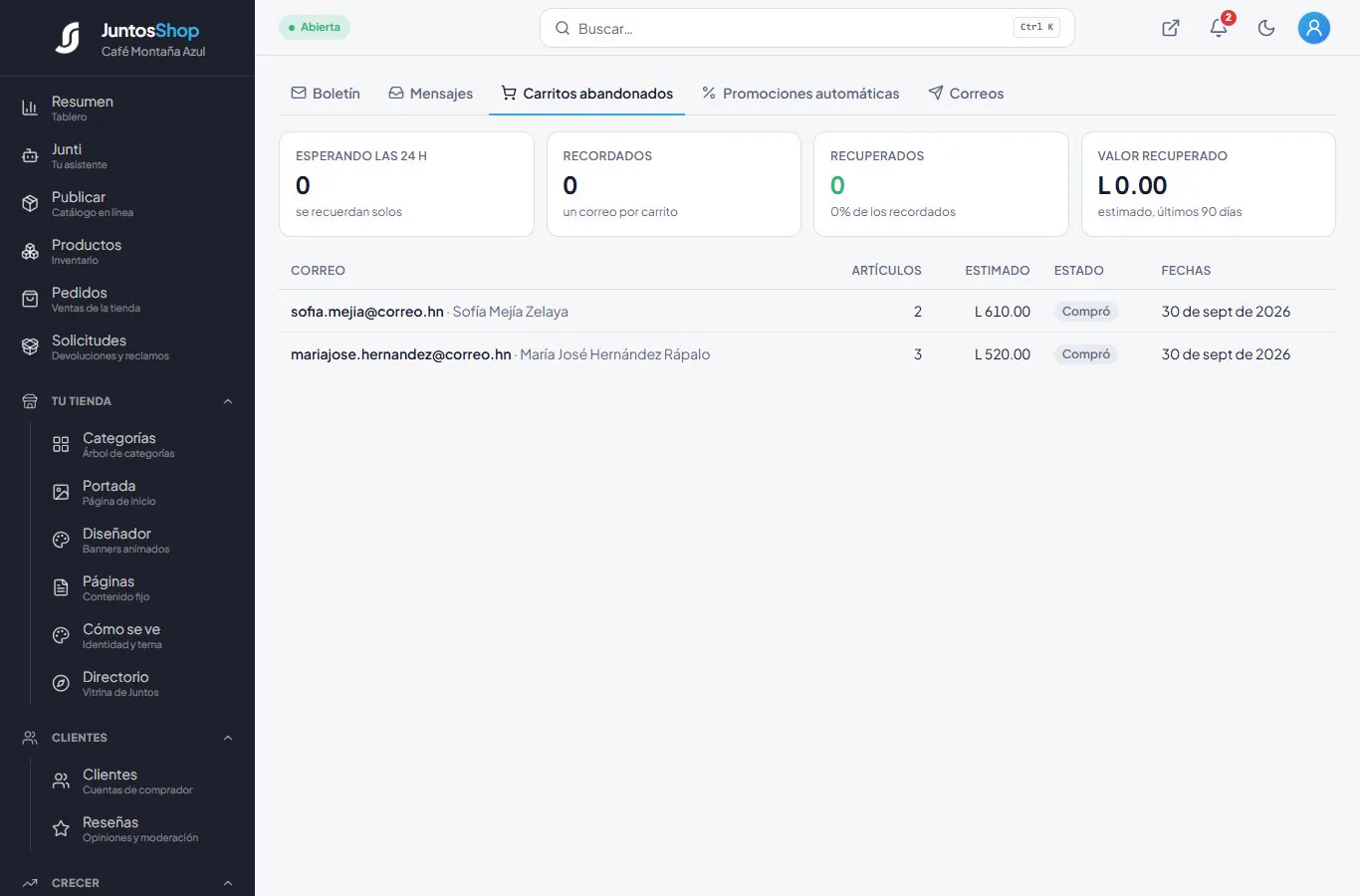Open Junti assistant in sidebar

[x=127, y=156]
